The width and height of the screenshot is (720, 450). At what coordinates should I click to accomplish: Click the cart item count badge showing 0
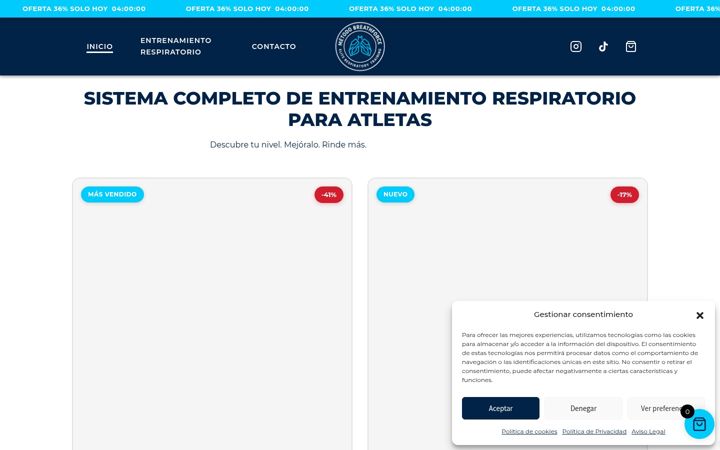(687, 411)
